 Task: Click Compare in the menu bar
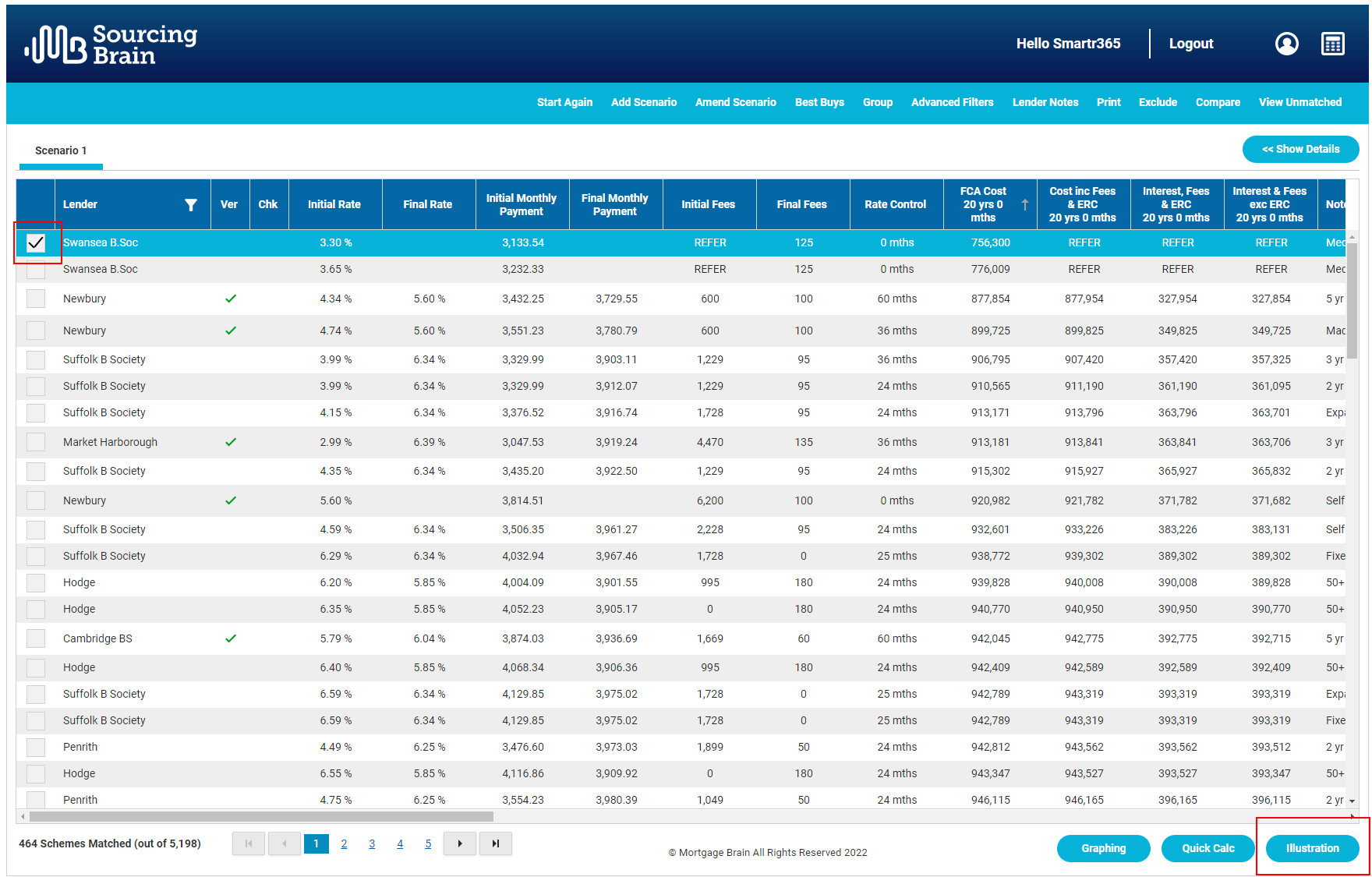click(x=1218, y=102)
